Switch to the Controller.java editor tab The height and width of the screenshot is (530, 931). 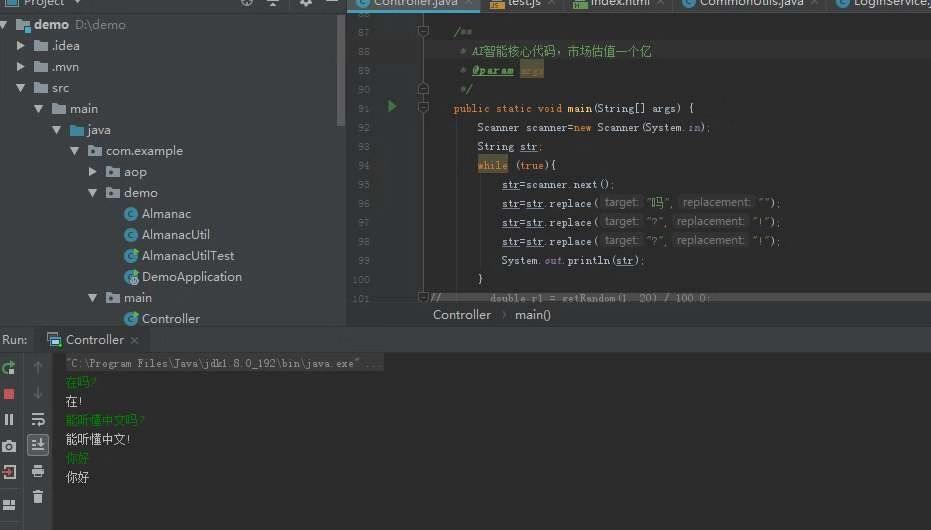tap(415, 4)
